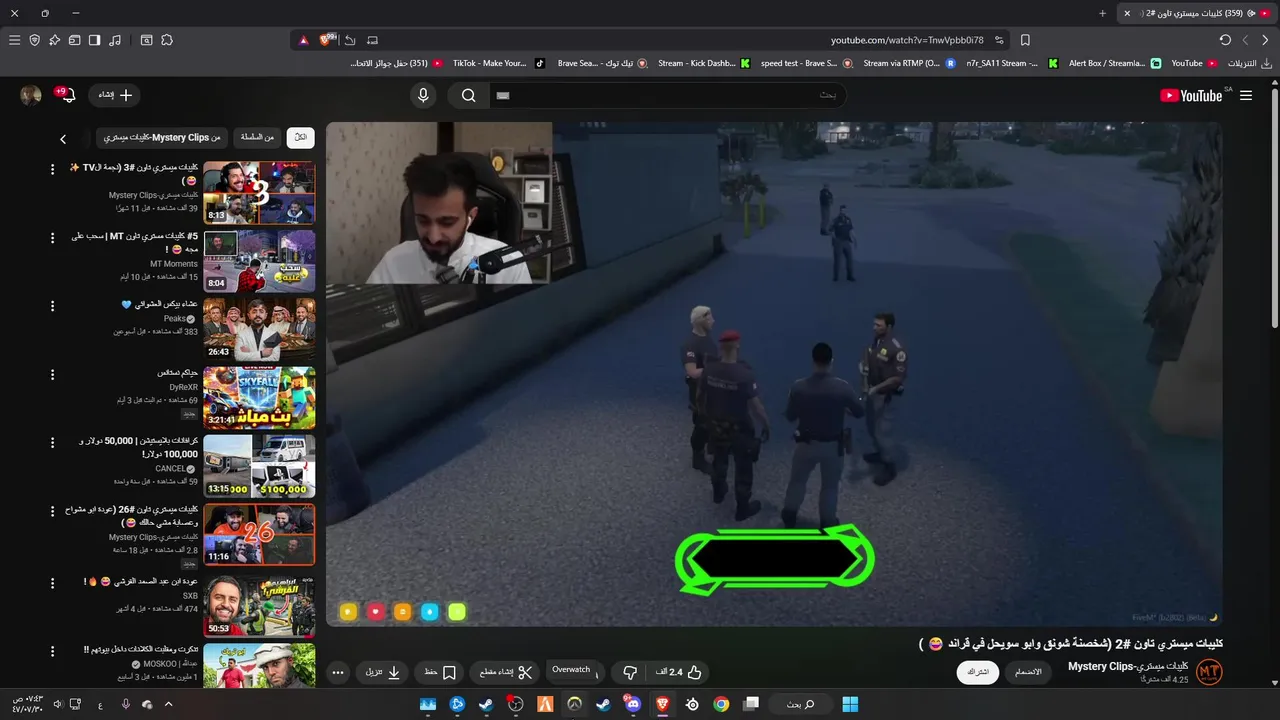Viewport: 1280px width, 720px height.
Task: Click the Brave Rewards triangle icon
Action: pos(303,40)
